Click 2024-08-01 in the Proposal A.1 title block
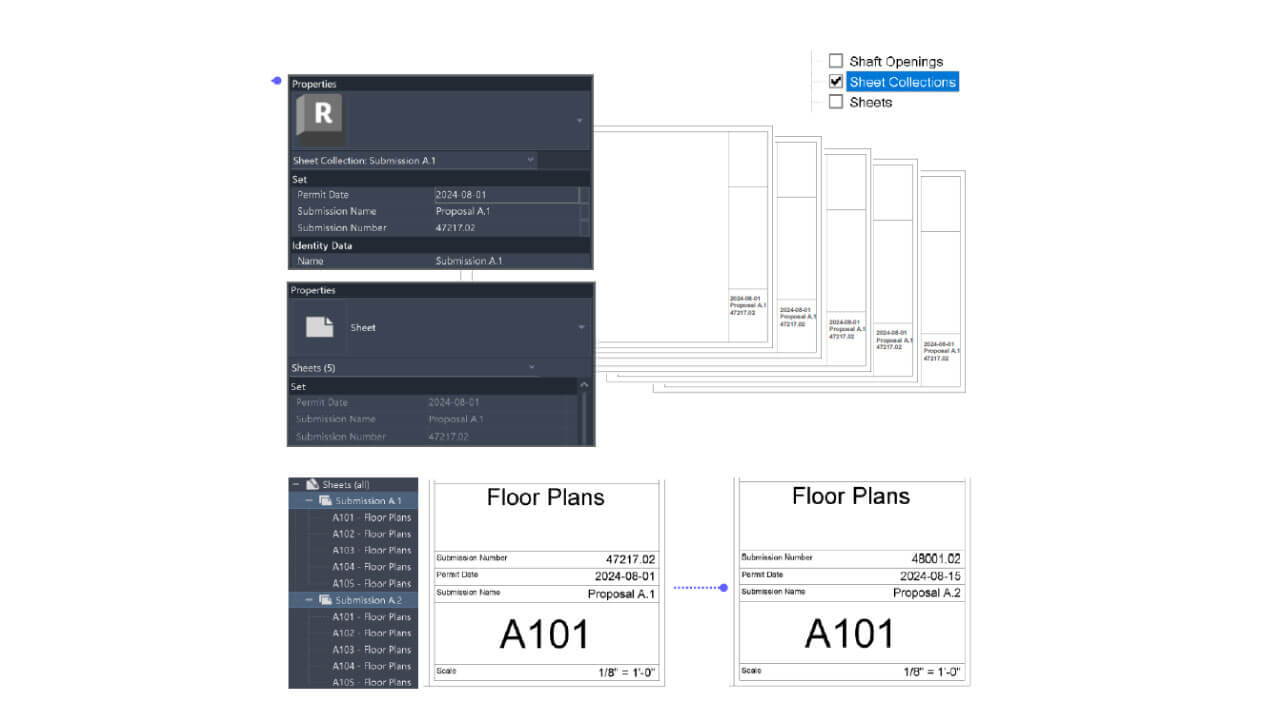 [623, 576]
